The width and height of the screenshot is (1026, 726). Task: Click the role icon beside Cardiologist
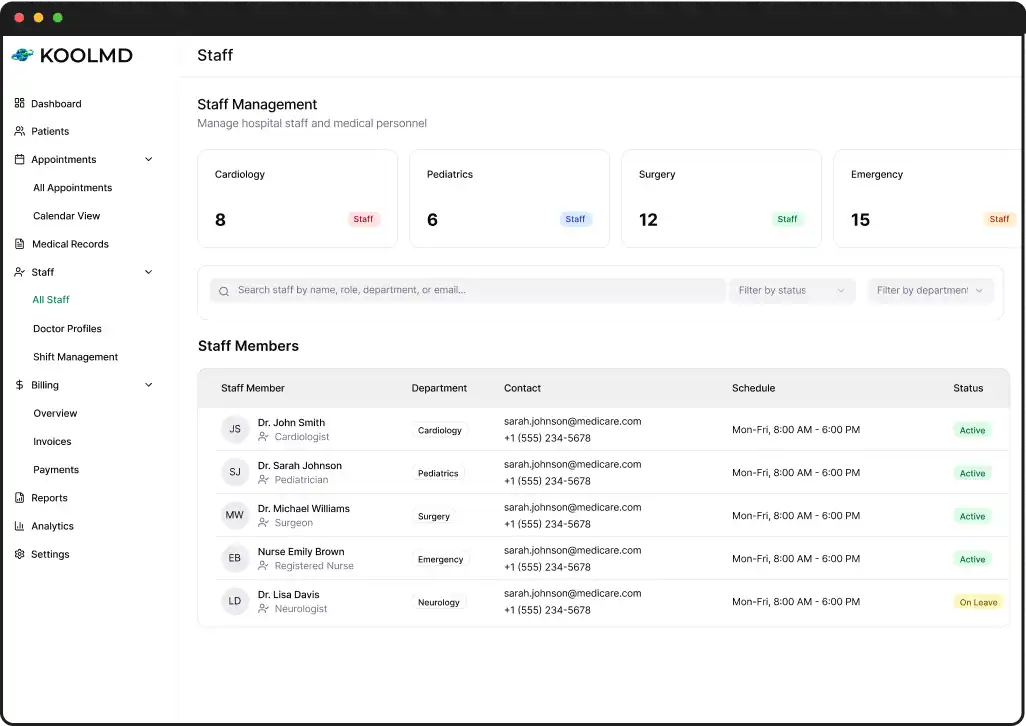tap(263, 437)
